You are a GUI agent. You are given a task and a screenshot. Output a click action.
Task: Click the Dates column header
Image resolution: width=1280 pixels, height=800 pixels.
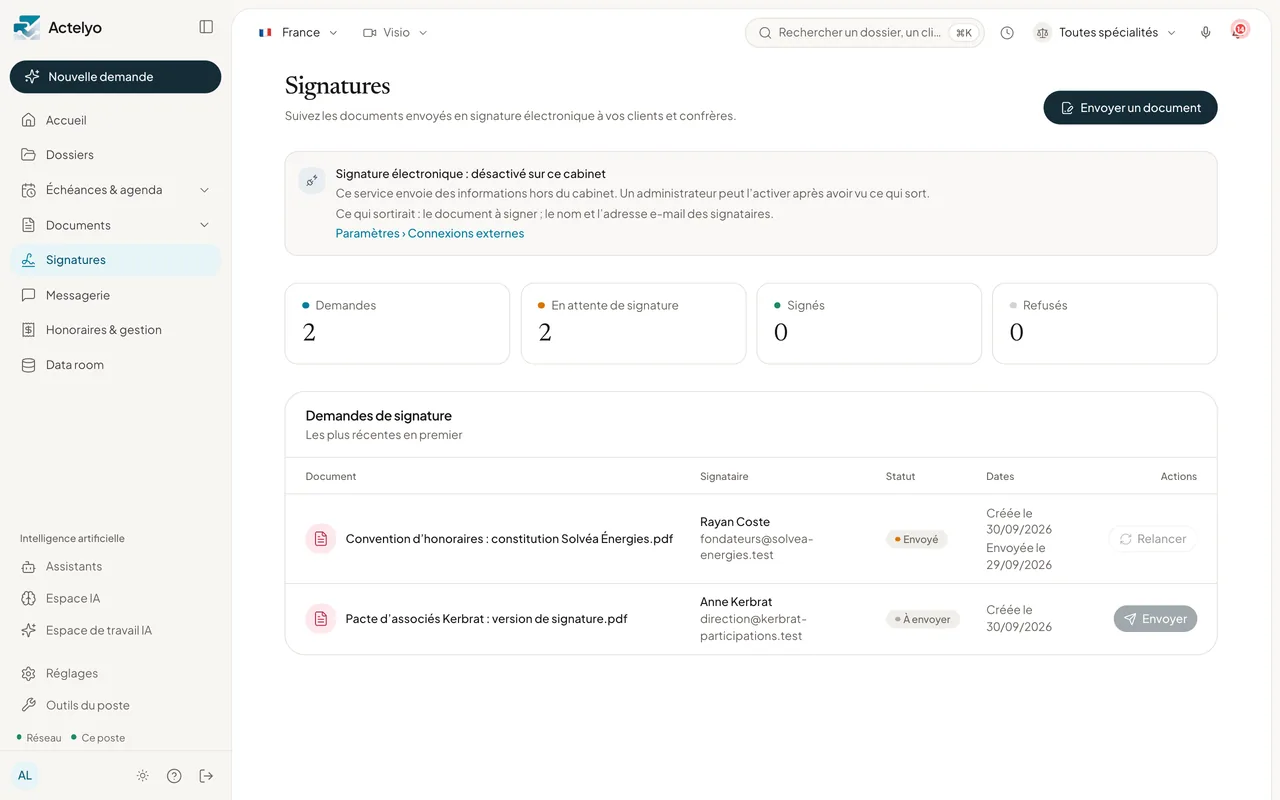tap(1000, 476)
